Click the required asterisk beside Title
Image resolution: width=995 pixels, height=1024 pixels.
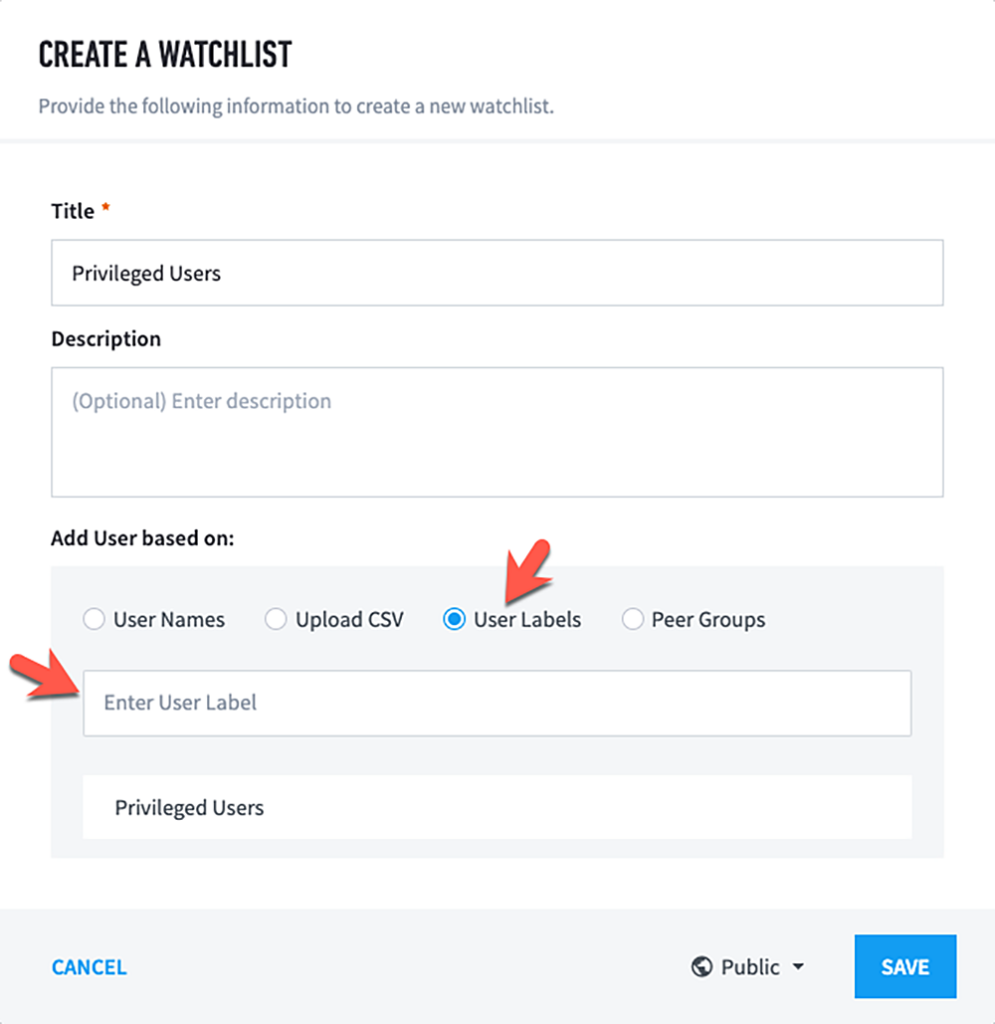tap(106, 206)
